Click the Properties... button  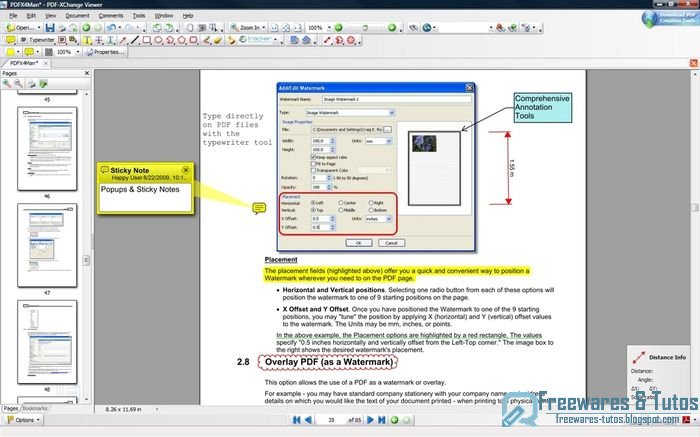tap(106, 52)
